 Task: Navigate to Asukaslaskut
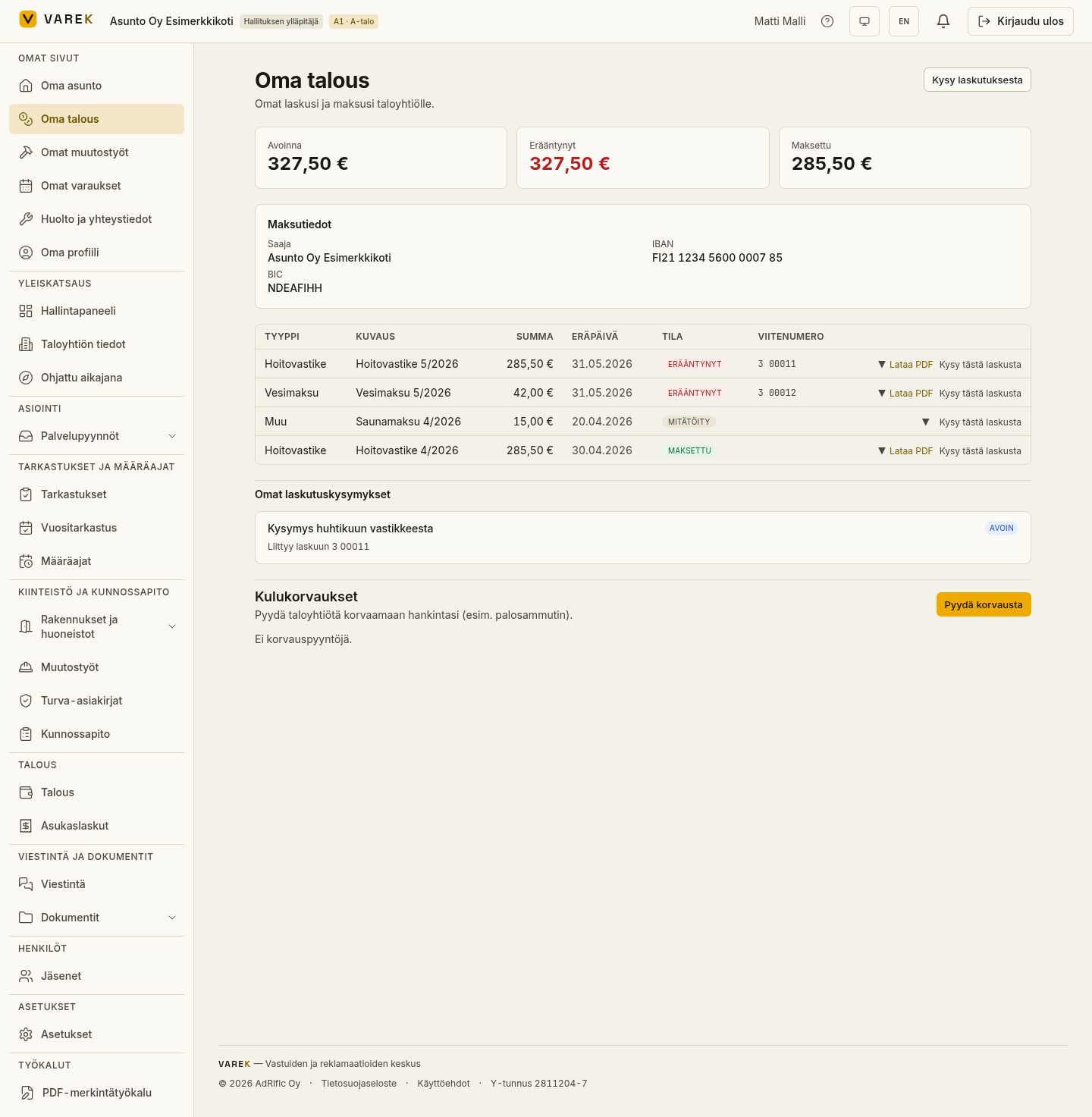(x=96, y=826)
